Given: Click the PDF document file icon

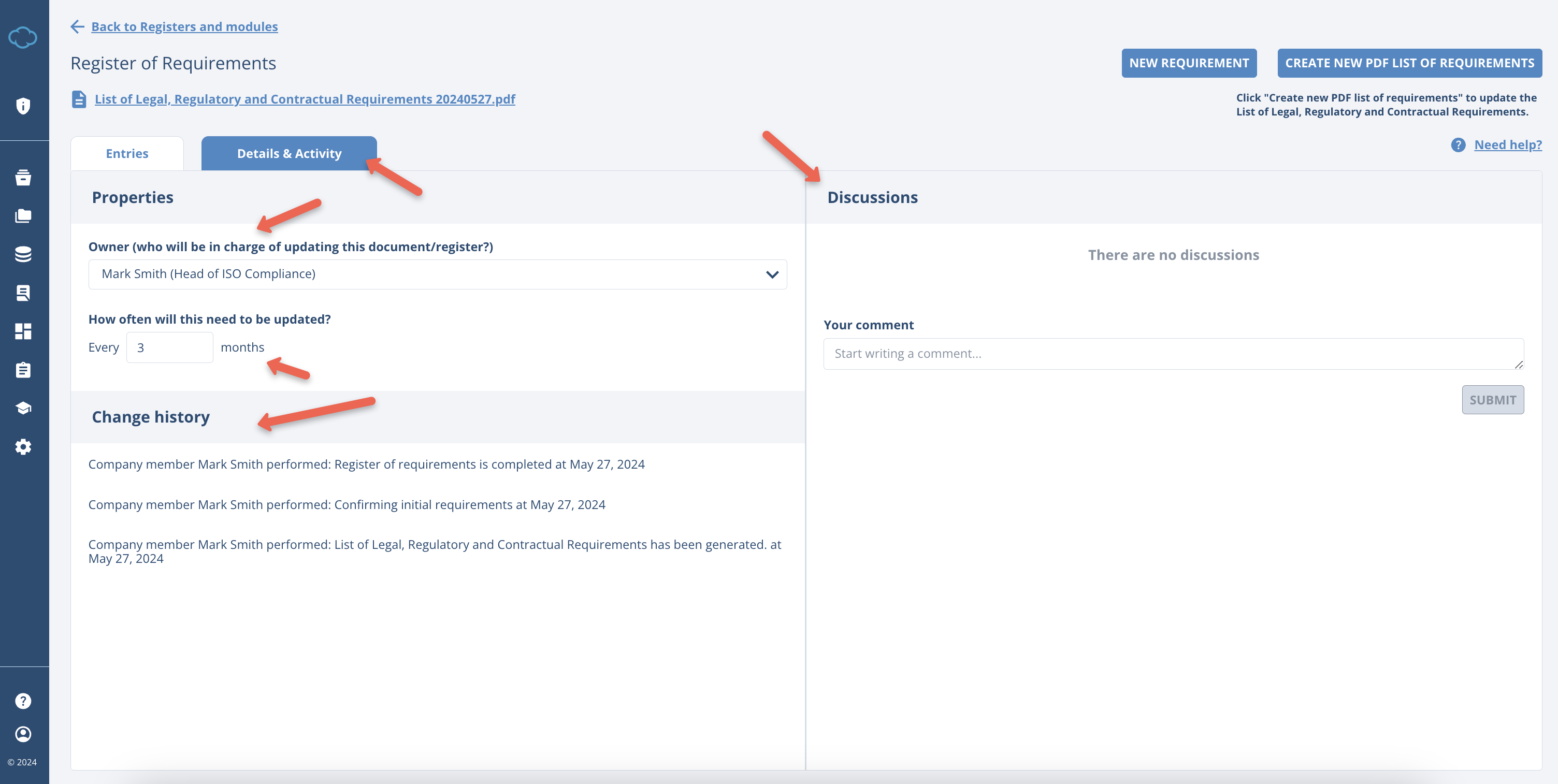Looking at the screenshot, I should point(79,99).
